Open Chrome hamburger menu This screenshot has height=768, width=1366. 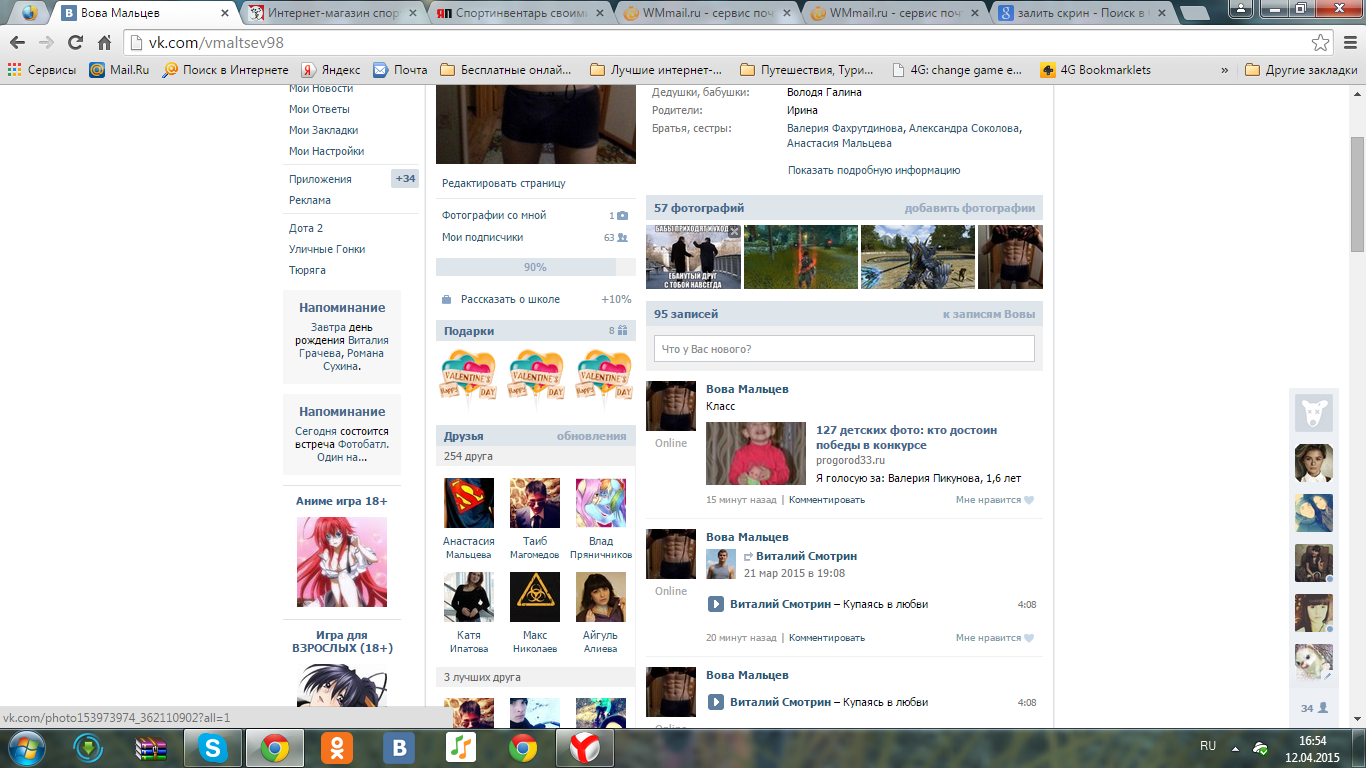coord(1349,43)
